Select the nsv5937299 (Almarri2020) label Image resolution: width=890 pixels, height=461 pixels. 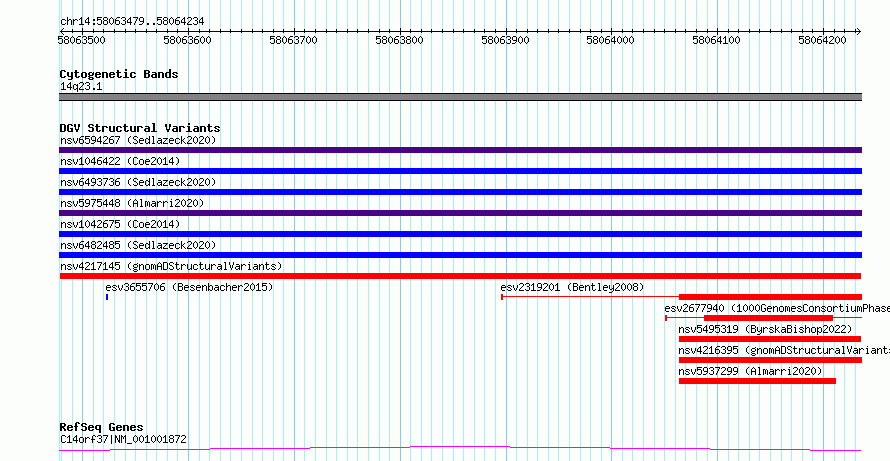click(x=750, y=371)
